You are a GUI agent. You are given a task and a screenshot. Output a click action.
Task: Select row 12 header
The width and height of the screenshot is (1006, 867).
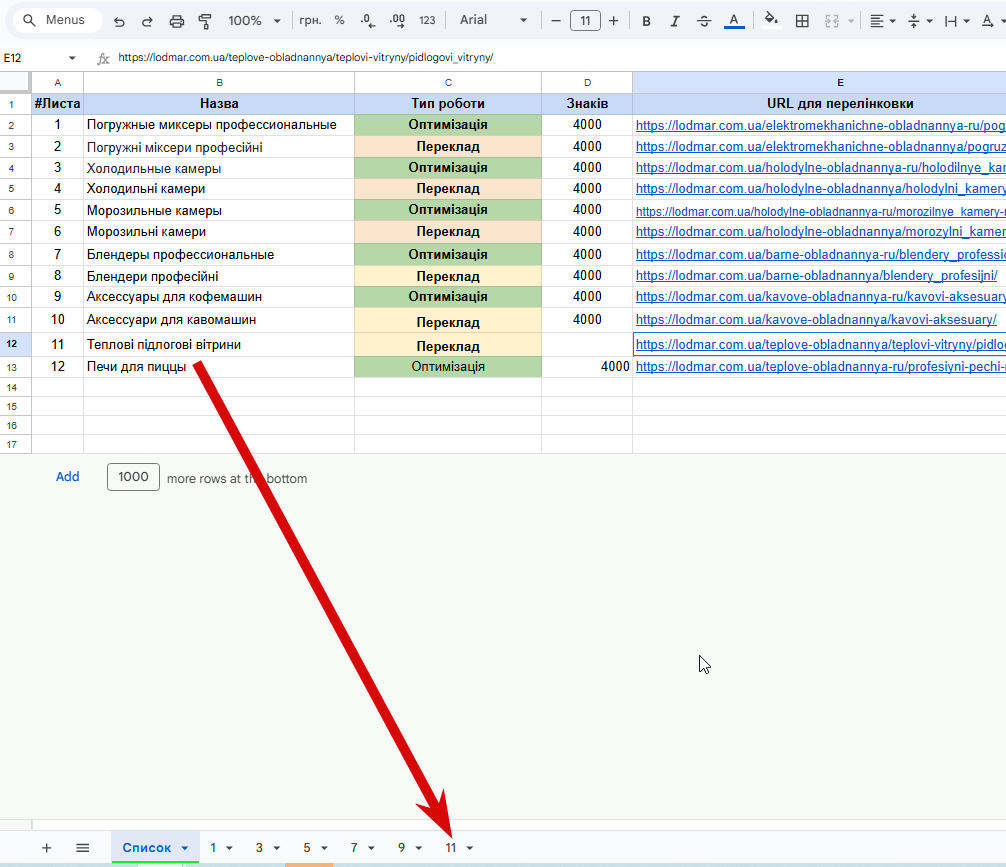tap(15, 344)
